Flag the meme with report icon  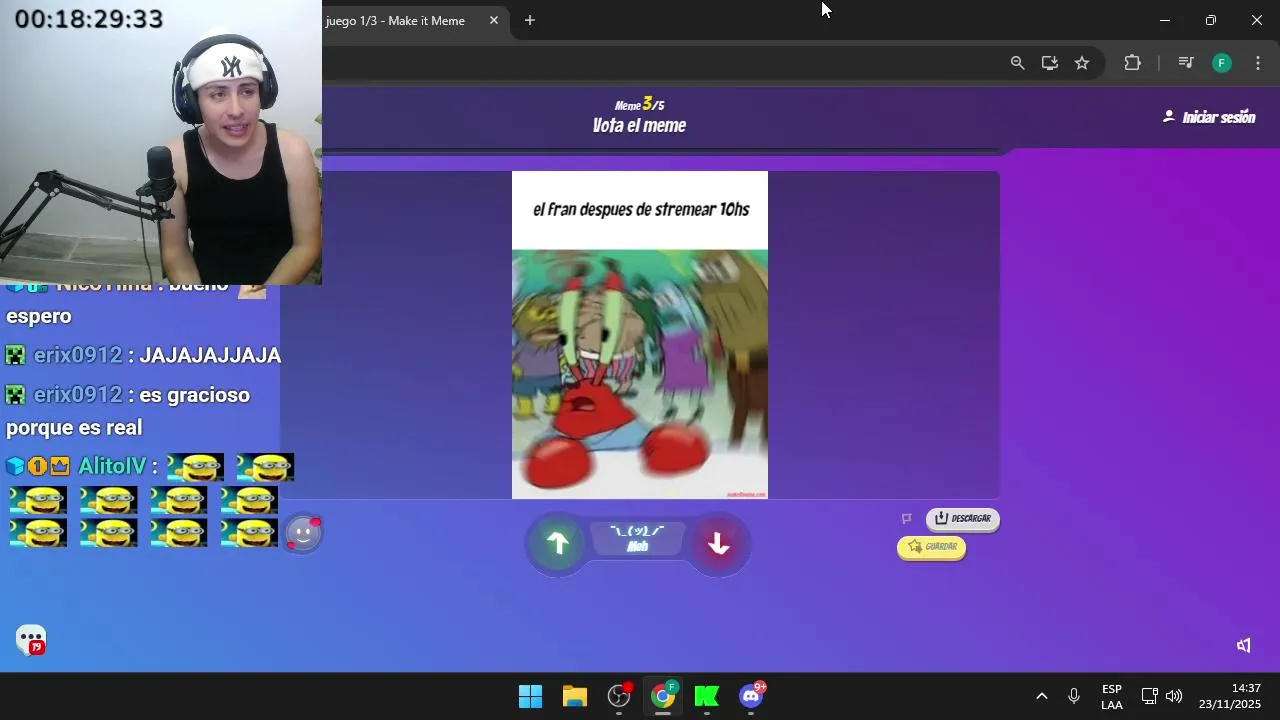click(907, 518)
